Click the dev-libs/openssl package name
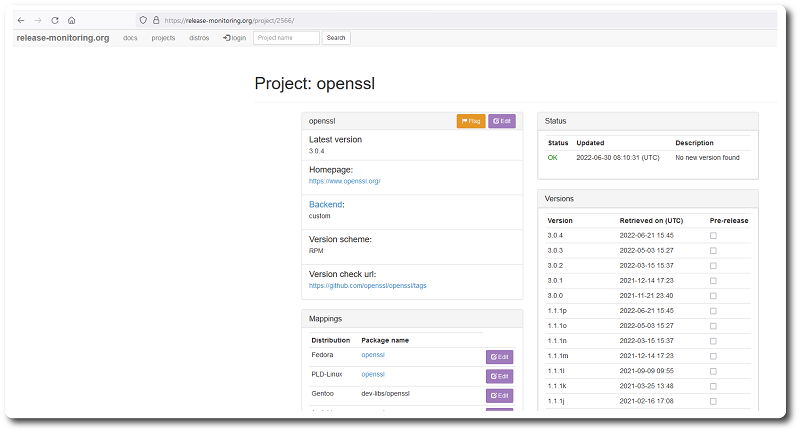 tap(385, 394)
